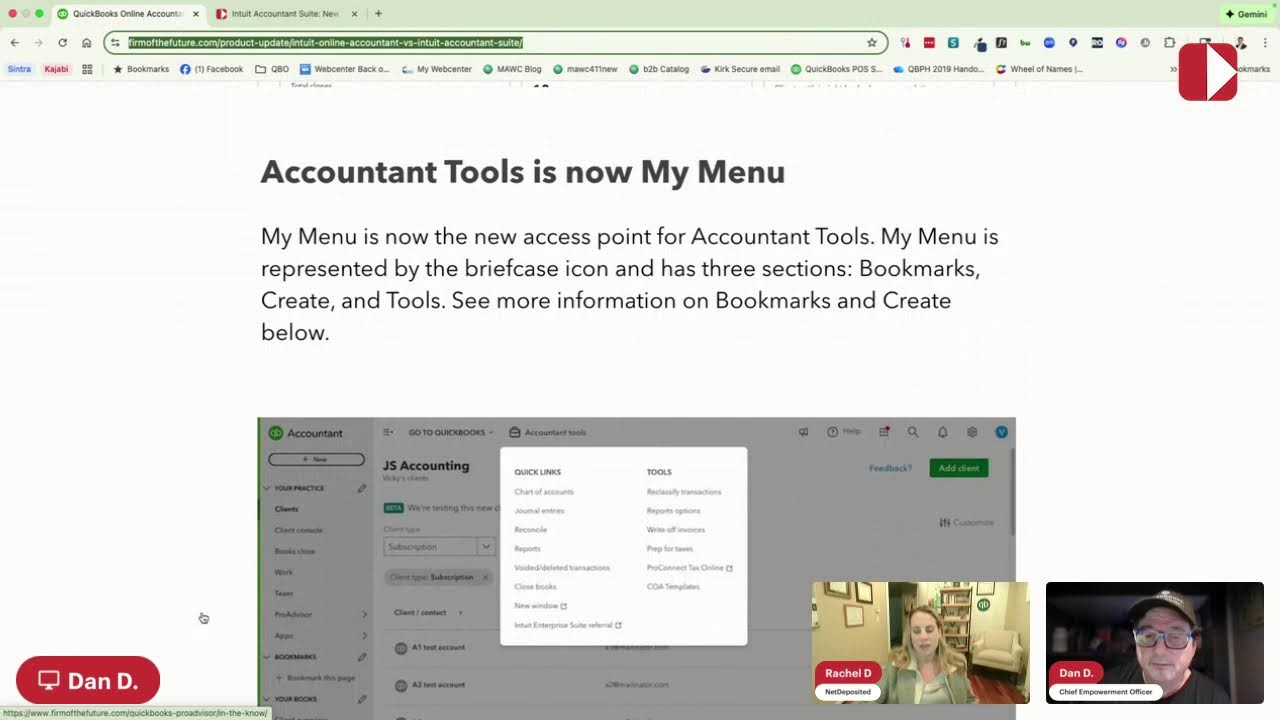Click Reclassify transactions tool entry

[684, 492]
